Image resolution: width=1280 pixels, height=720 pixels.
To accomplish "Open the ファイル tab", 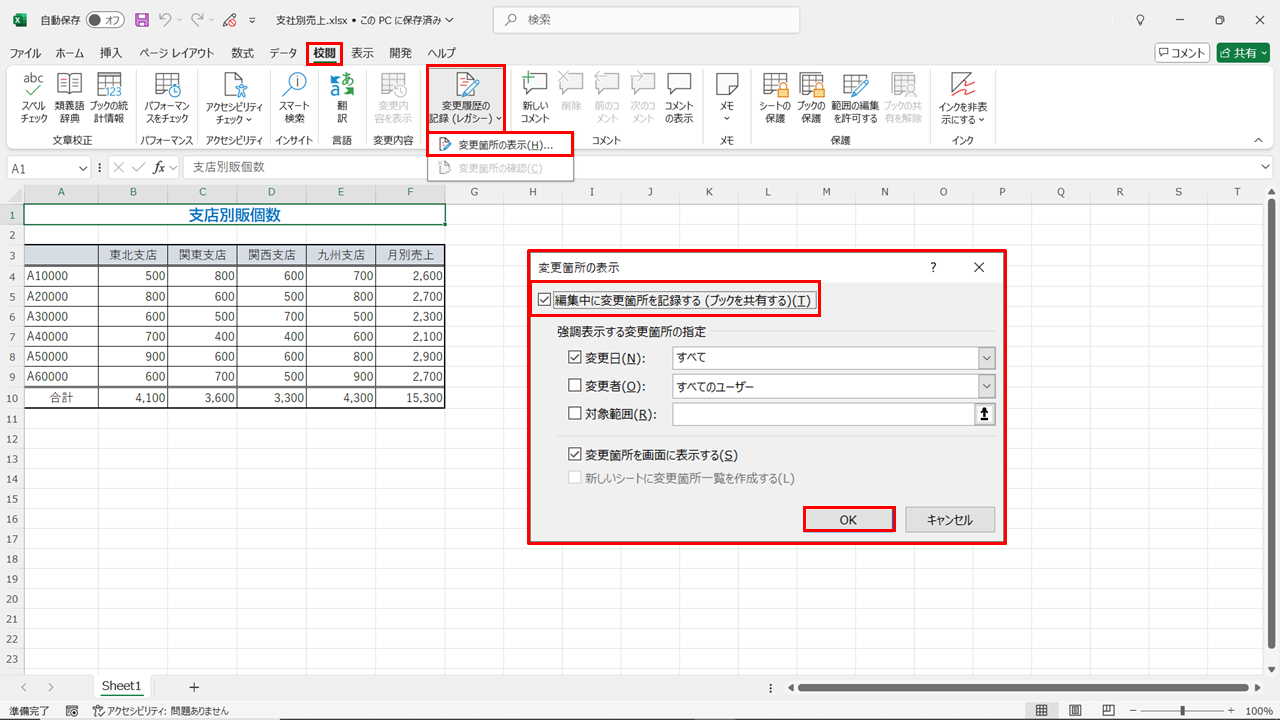I will (x=26, y=53).
